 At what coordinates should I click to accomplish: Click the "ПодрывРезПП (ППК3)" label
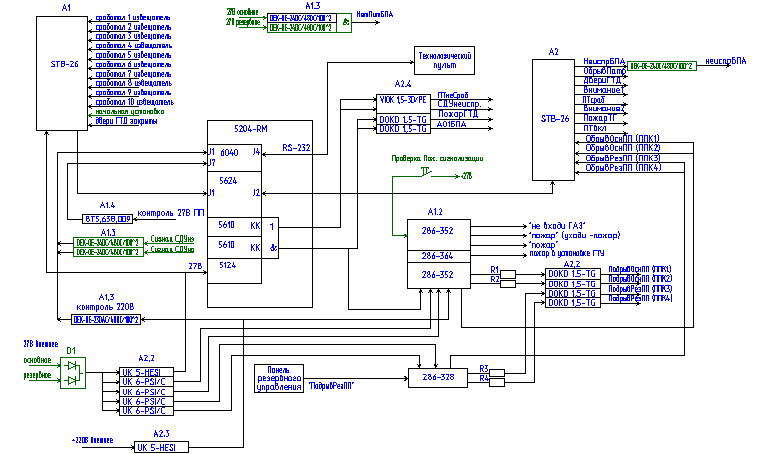640,289
